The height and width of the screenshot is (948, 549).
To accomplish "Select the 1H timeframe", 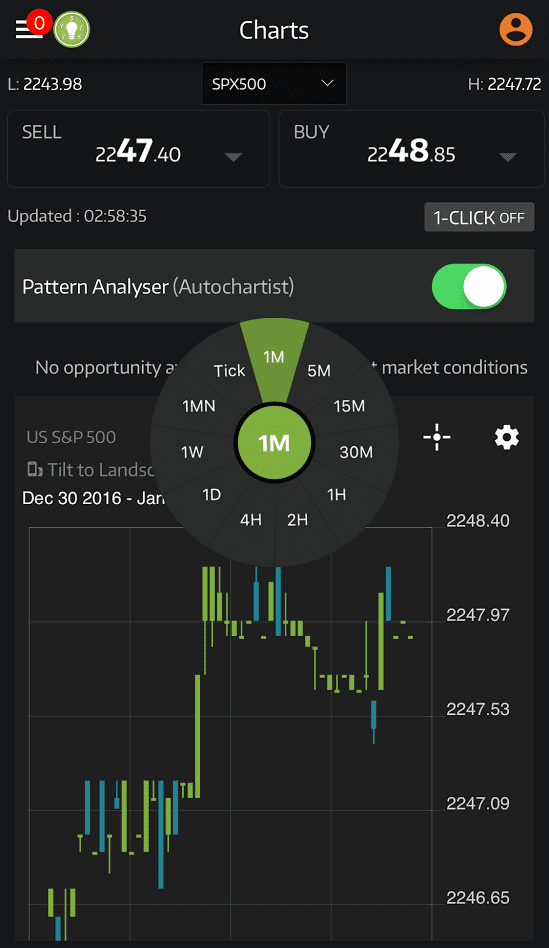I will [x=337, y=495].
